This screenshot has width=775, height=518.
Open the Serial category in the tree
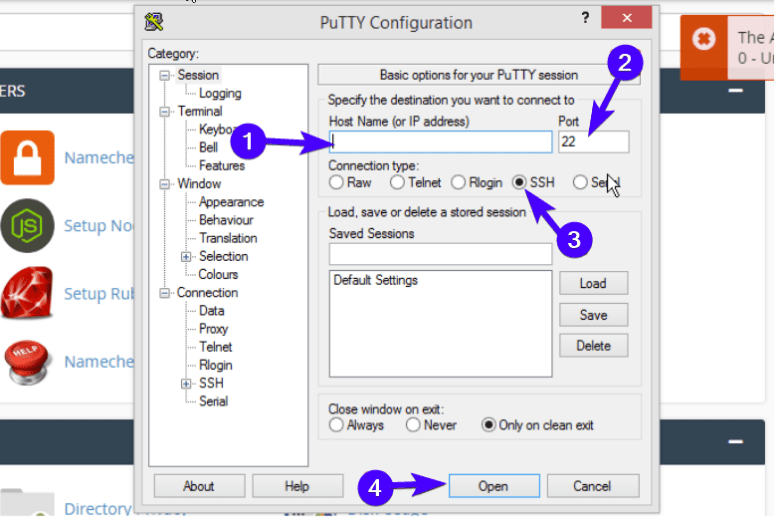(x=213, y=401)
